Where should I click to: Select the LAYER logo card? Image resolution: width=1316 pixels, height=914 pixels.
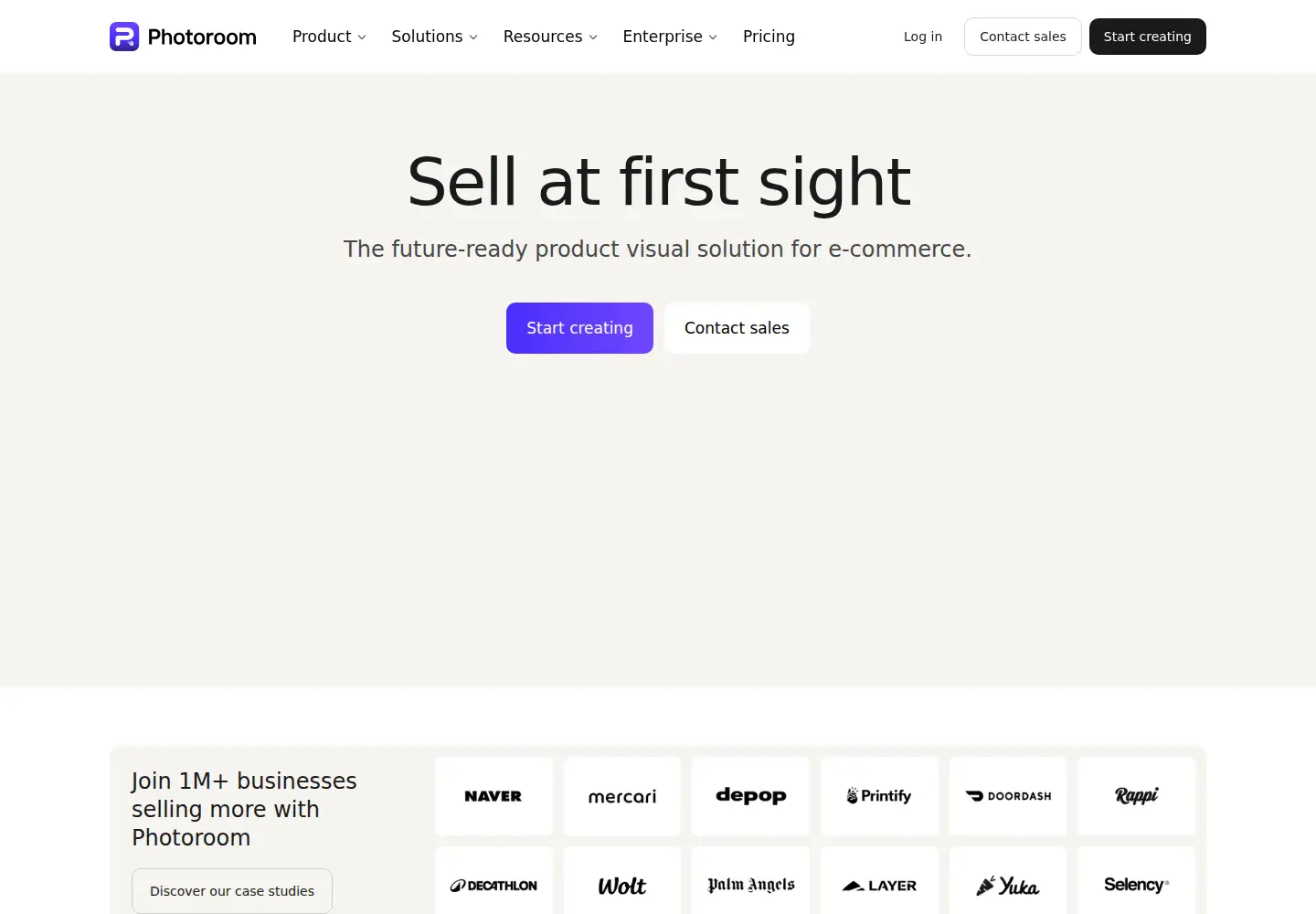pyautogui.click(x=879, y=881)
